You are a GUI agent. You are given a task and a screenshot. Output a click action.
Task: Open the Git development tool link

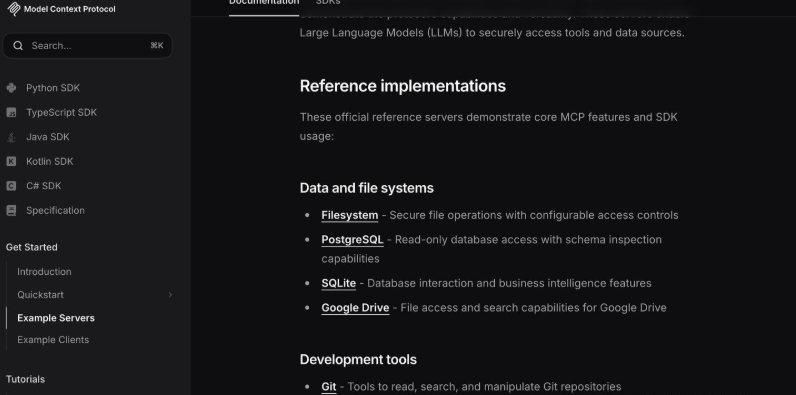[x=329, y=387]
